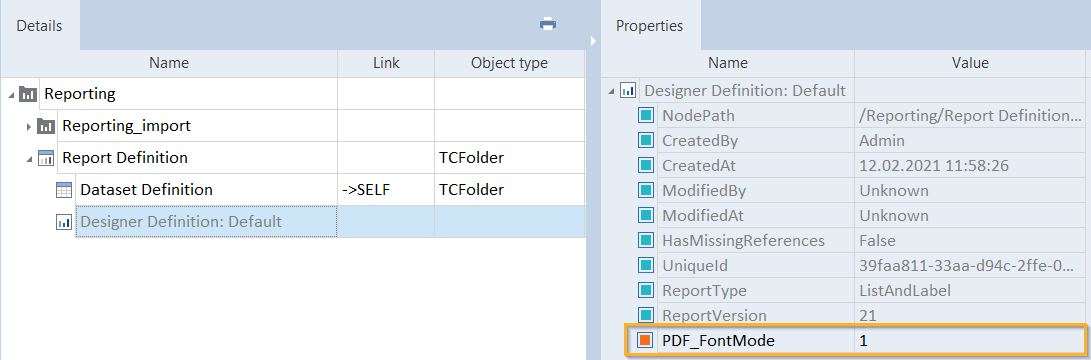The width and height of the screenshot is (1091, 360).
Task: Collapse Designer Definition: Default properties group
Action: pyautogui.click(x=612, y=91)
